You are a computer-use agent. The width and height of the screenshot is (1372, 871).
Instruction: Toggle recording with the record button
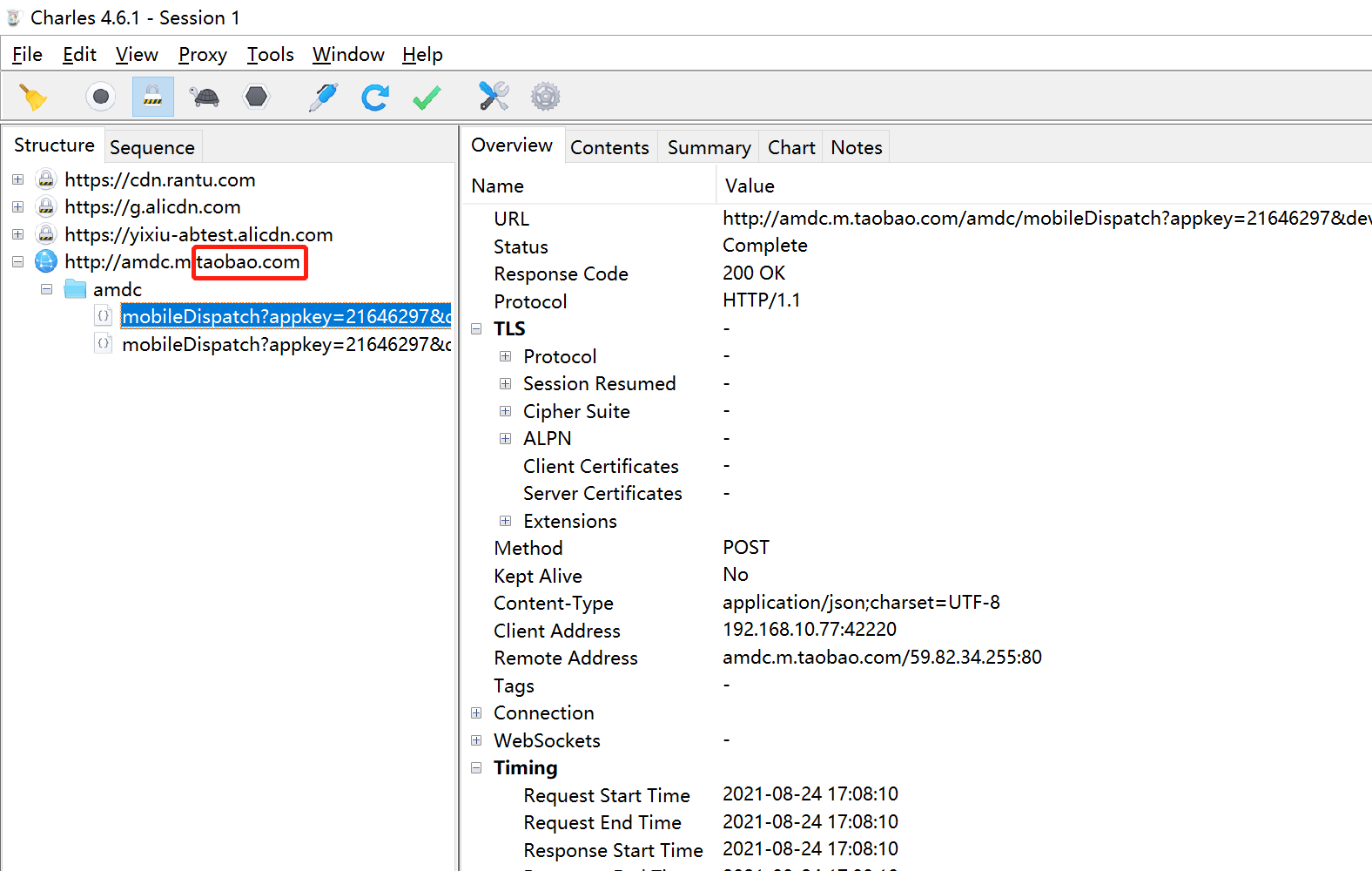click(x=101, y=97)
